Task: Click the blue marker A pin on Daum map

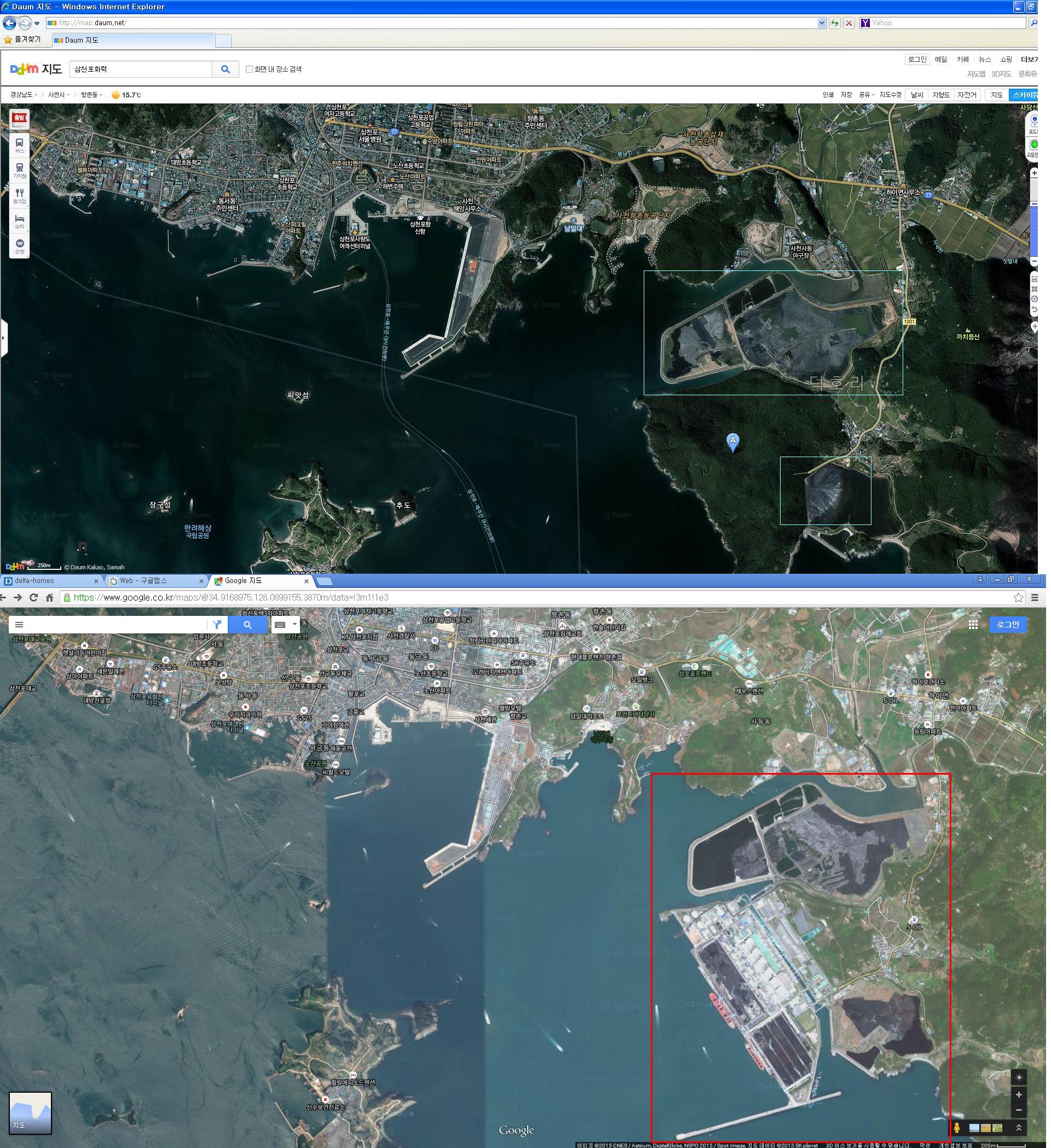Action: [733, 442]
